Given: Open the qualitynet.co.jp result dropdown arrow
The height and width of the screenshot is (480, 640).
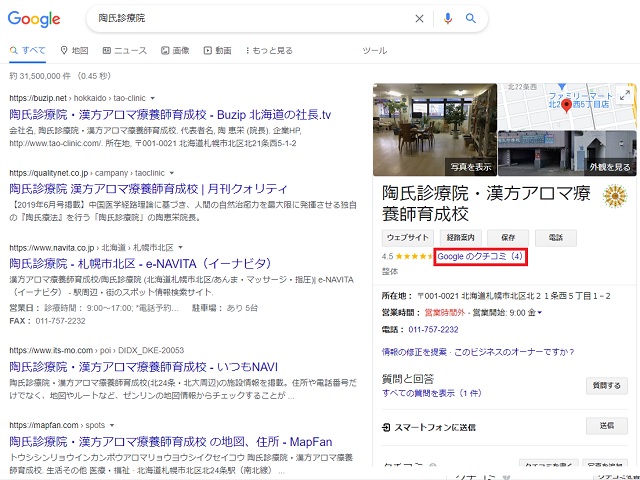Looking at the screenshot, I should tap(172, 173).
